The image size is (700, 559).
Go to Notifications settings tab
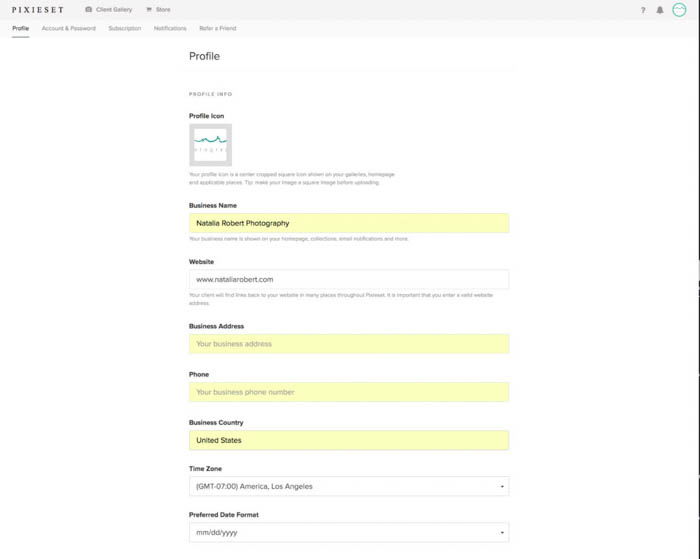click(x=170, y=28)
